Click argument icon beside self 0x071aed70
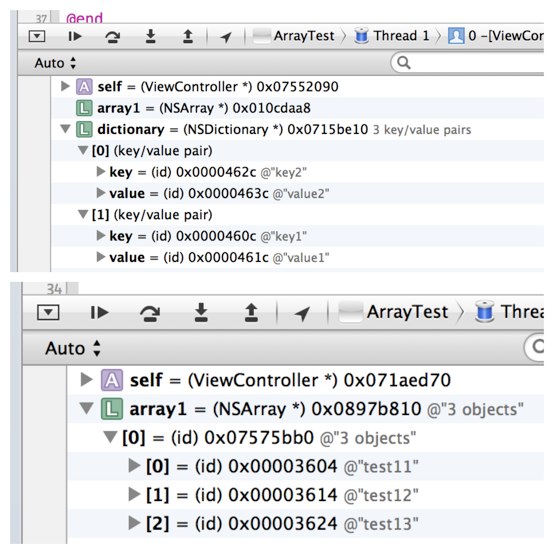 [112, 380]
